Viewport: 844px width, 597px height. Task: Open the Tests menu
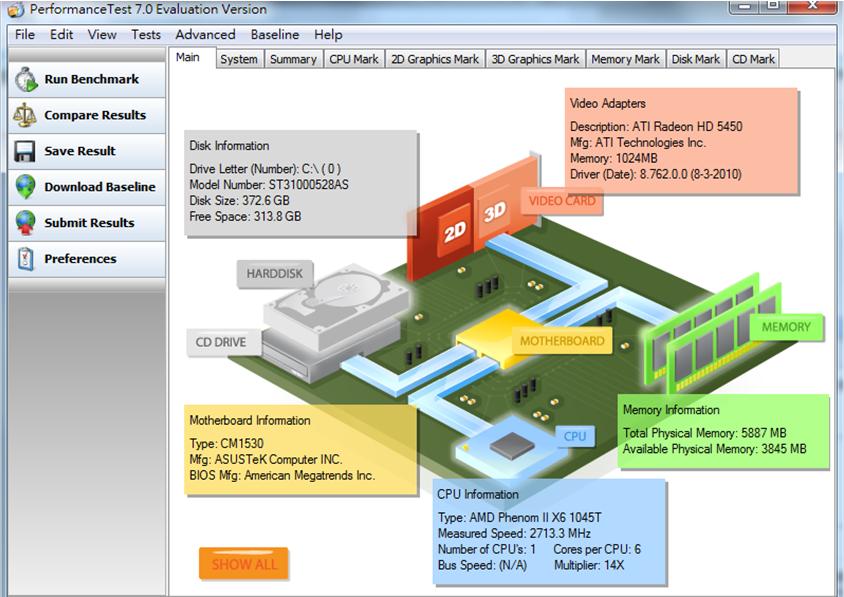pos(146,34)
